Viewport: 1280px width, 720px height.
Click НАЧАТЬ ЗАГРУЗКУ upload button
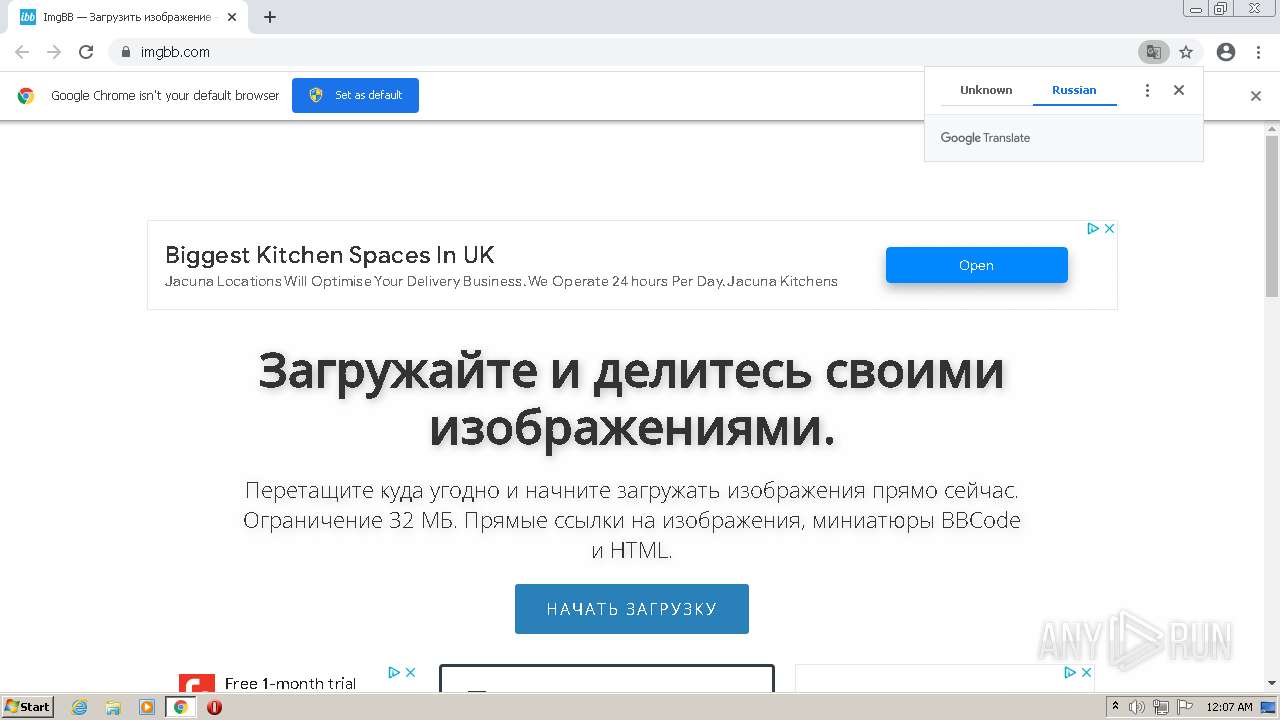[x=632, y=609]
